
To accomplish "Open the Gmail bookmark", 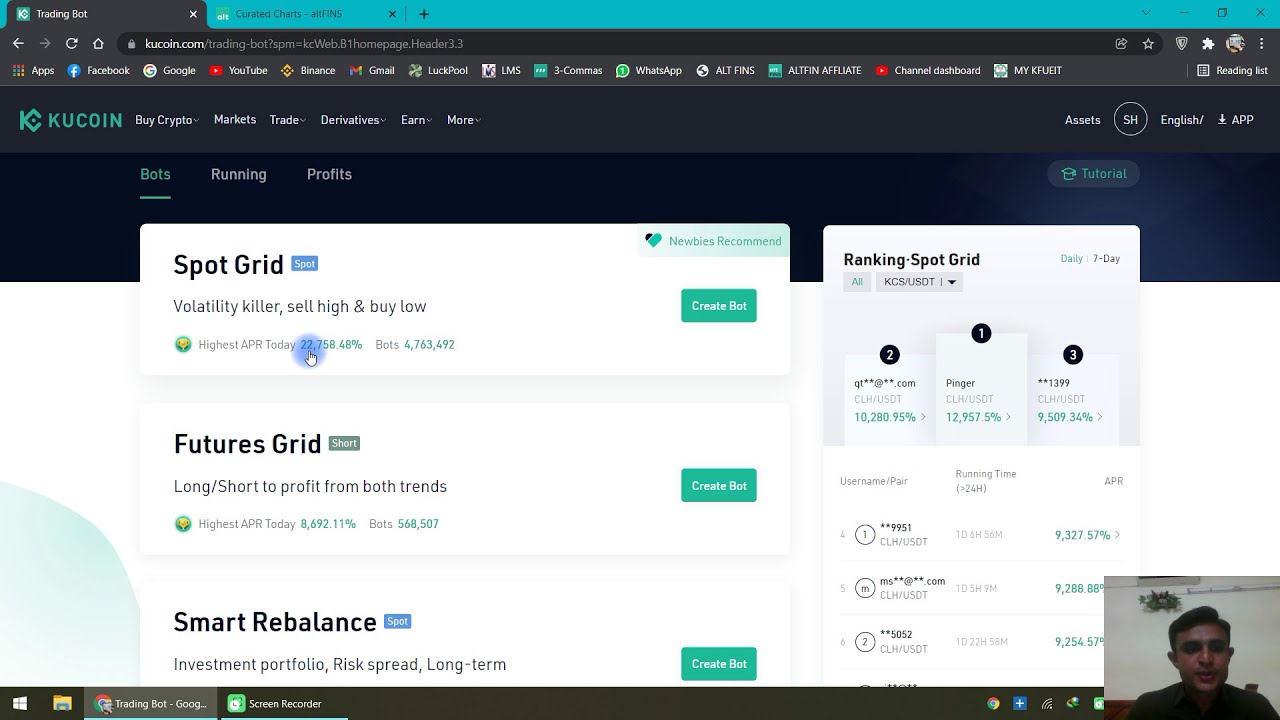I will [372, 71].
